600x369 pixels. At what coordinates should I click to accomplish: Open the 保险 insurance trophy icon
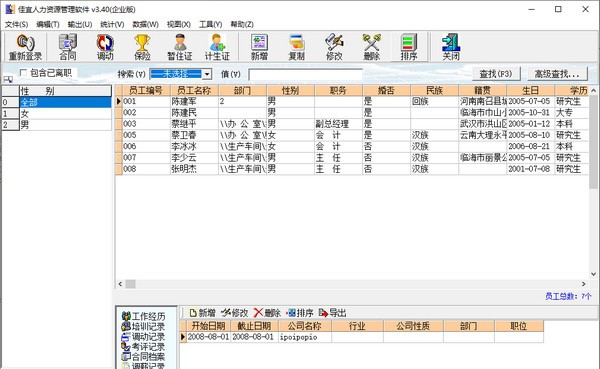point(142,47)
